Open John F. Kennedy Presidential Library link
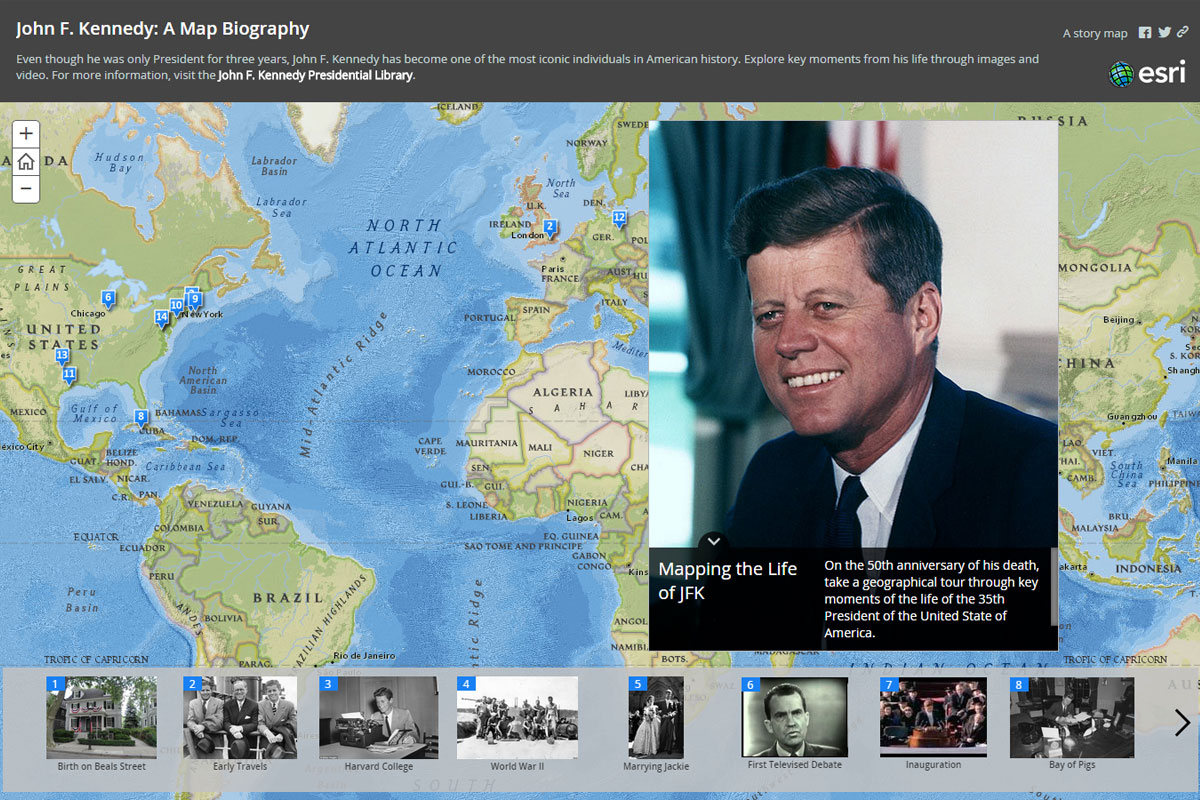Viewport: 1200px width, 800px height. pos(315,75)
